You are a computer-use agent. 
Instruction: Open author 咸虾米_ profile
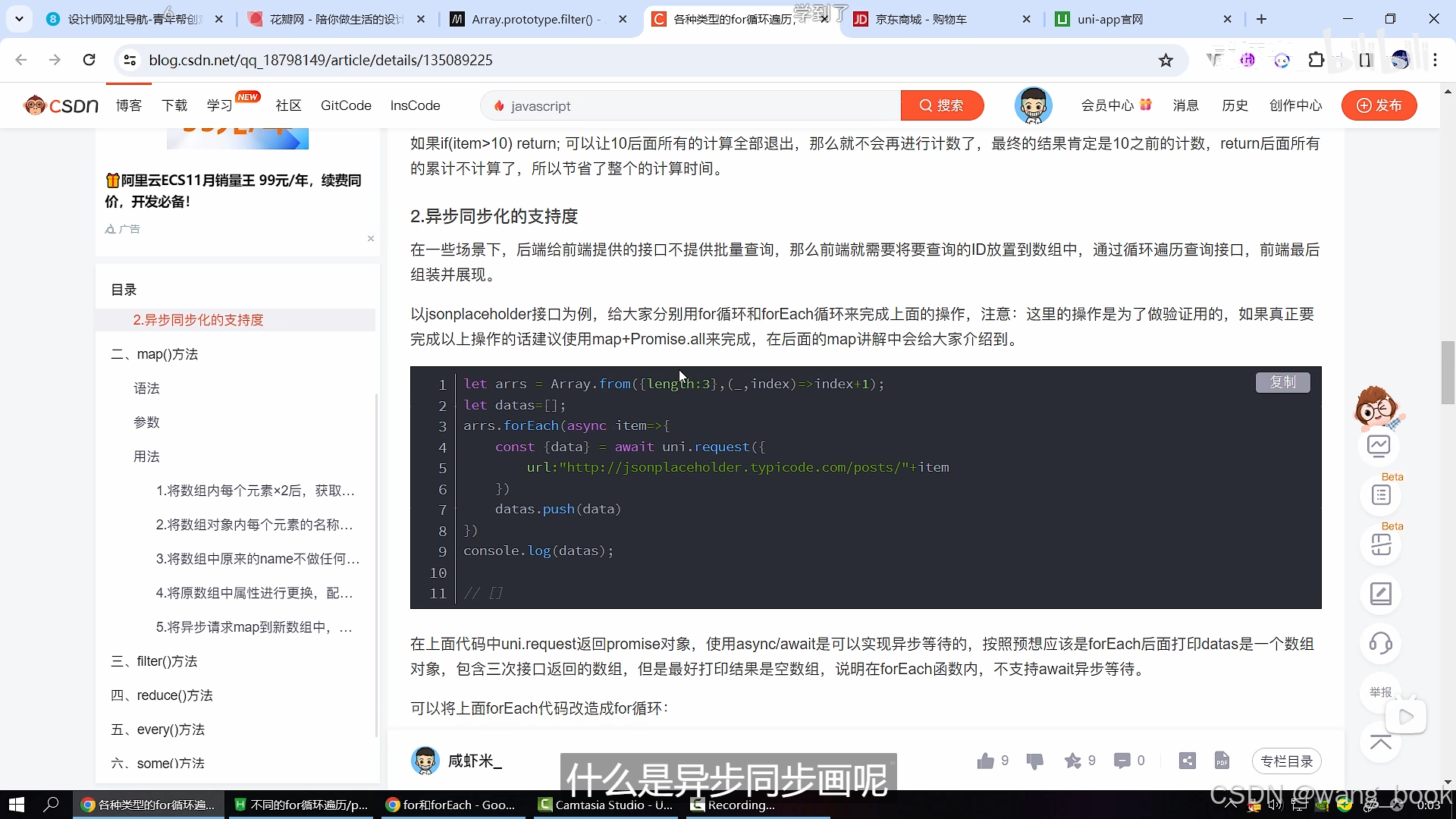pyautogui.click(x=475, y=761)
